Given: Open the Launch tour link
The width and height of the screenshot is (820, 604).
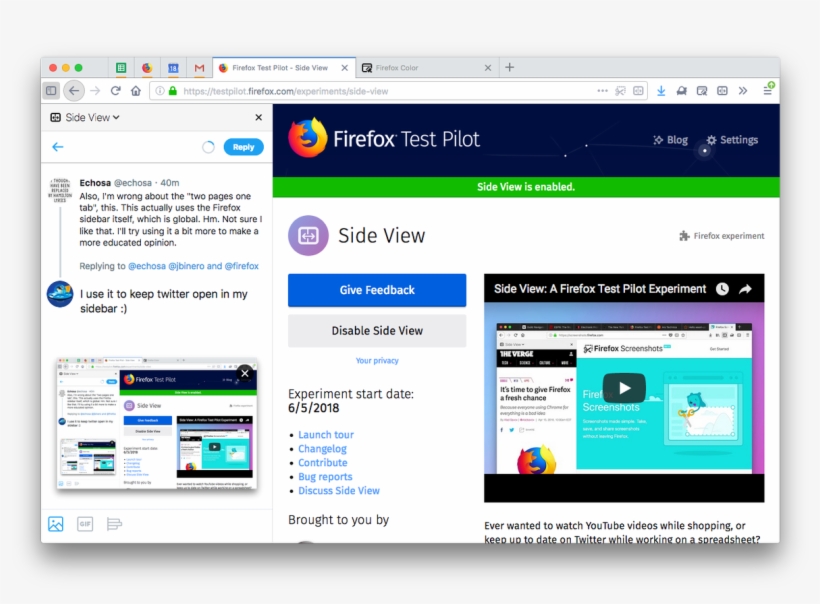Looking at the screenshot, I should [326, 435].
